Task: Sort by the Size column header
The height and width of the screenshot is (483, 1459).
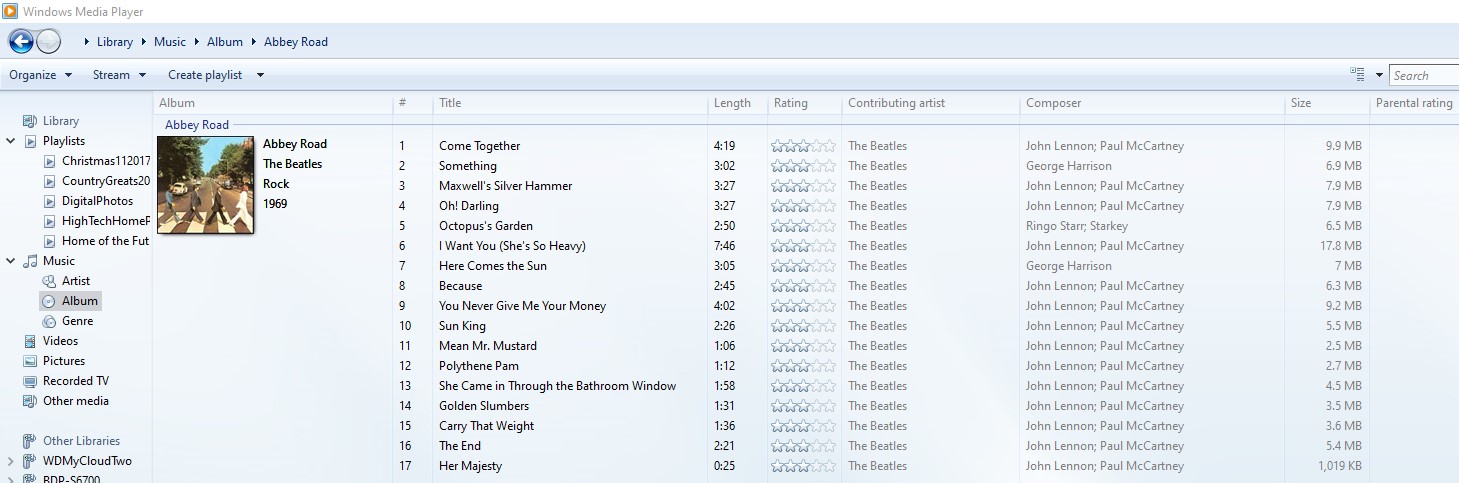Action: 1327,103
